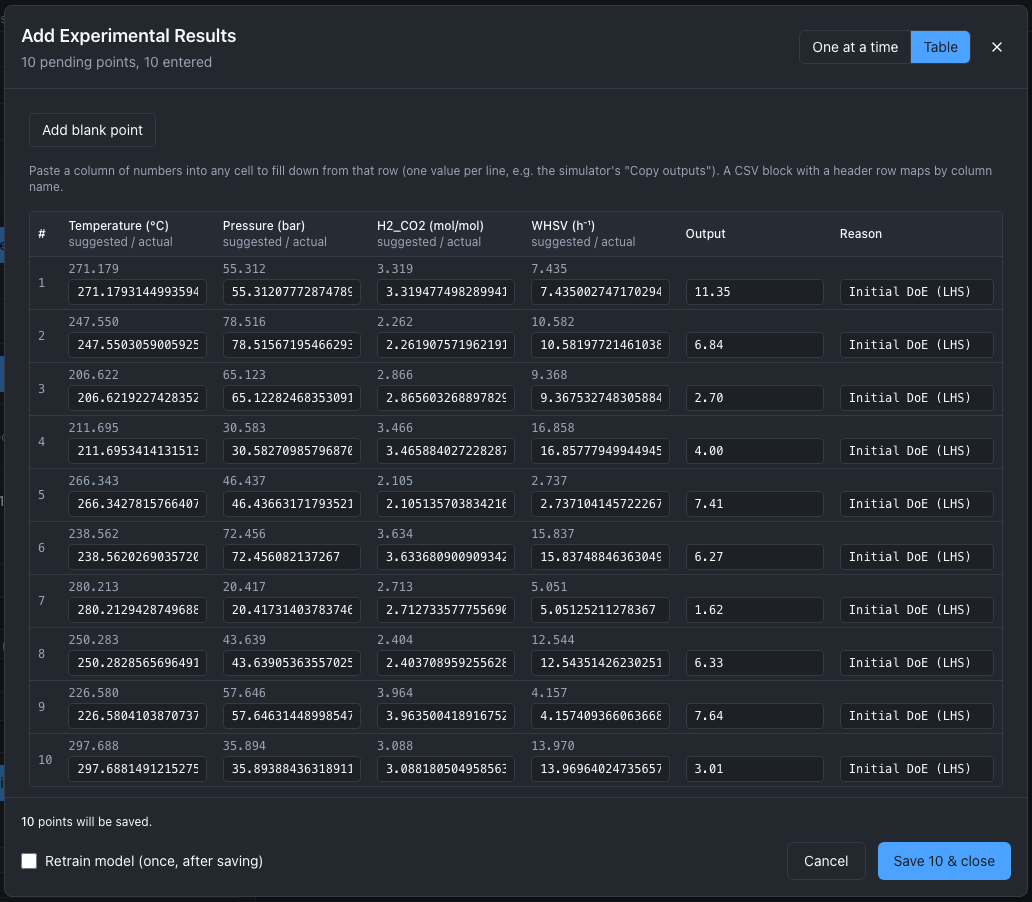Edit row 2 Pressure field 78.51
Viewport: 1032px width, 902px height.
point(292,345)
